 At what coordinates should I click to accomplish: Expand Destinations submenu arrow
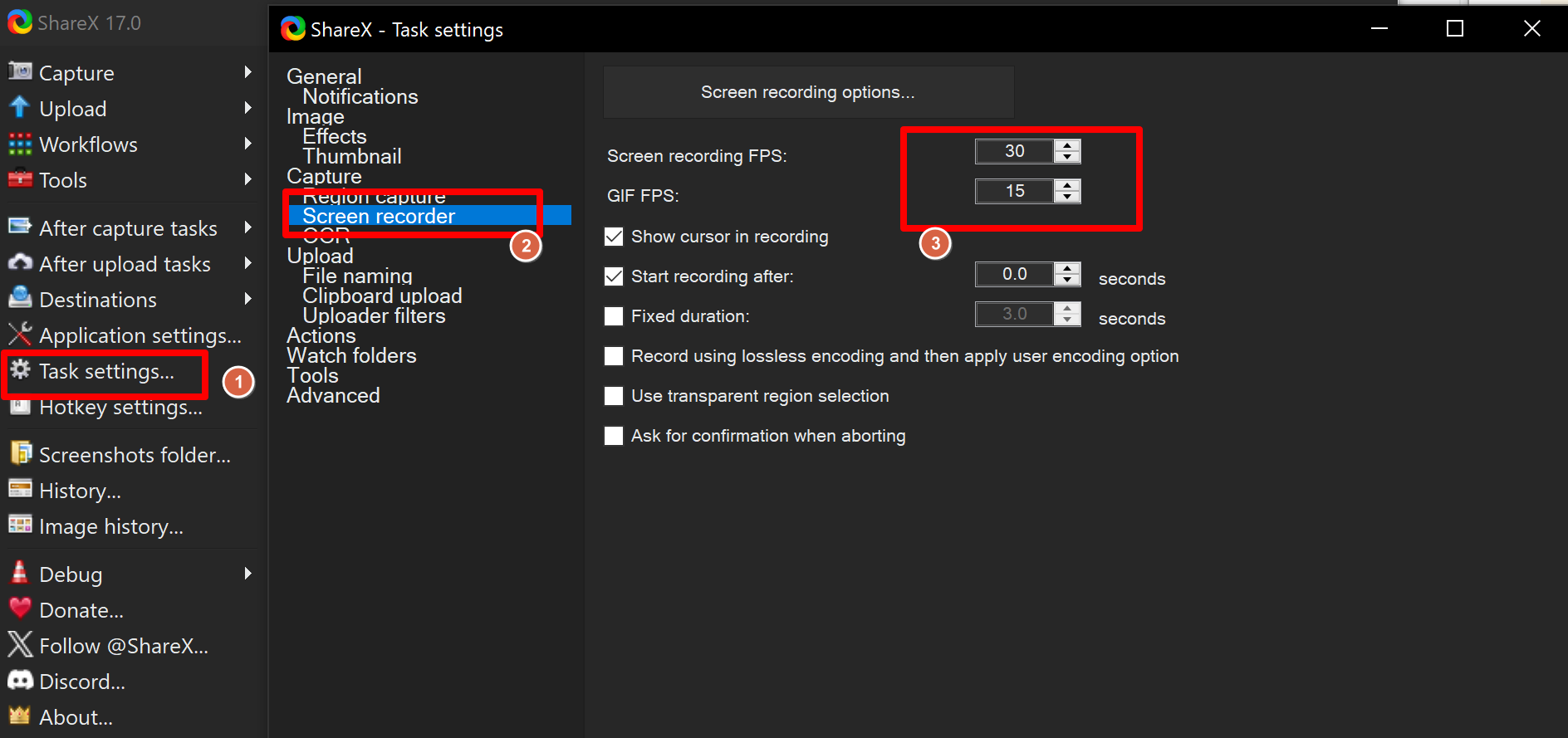pos(247,299)
